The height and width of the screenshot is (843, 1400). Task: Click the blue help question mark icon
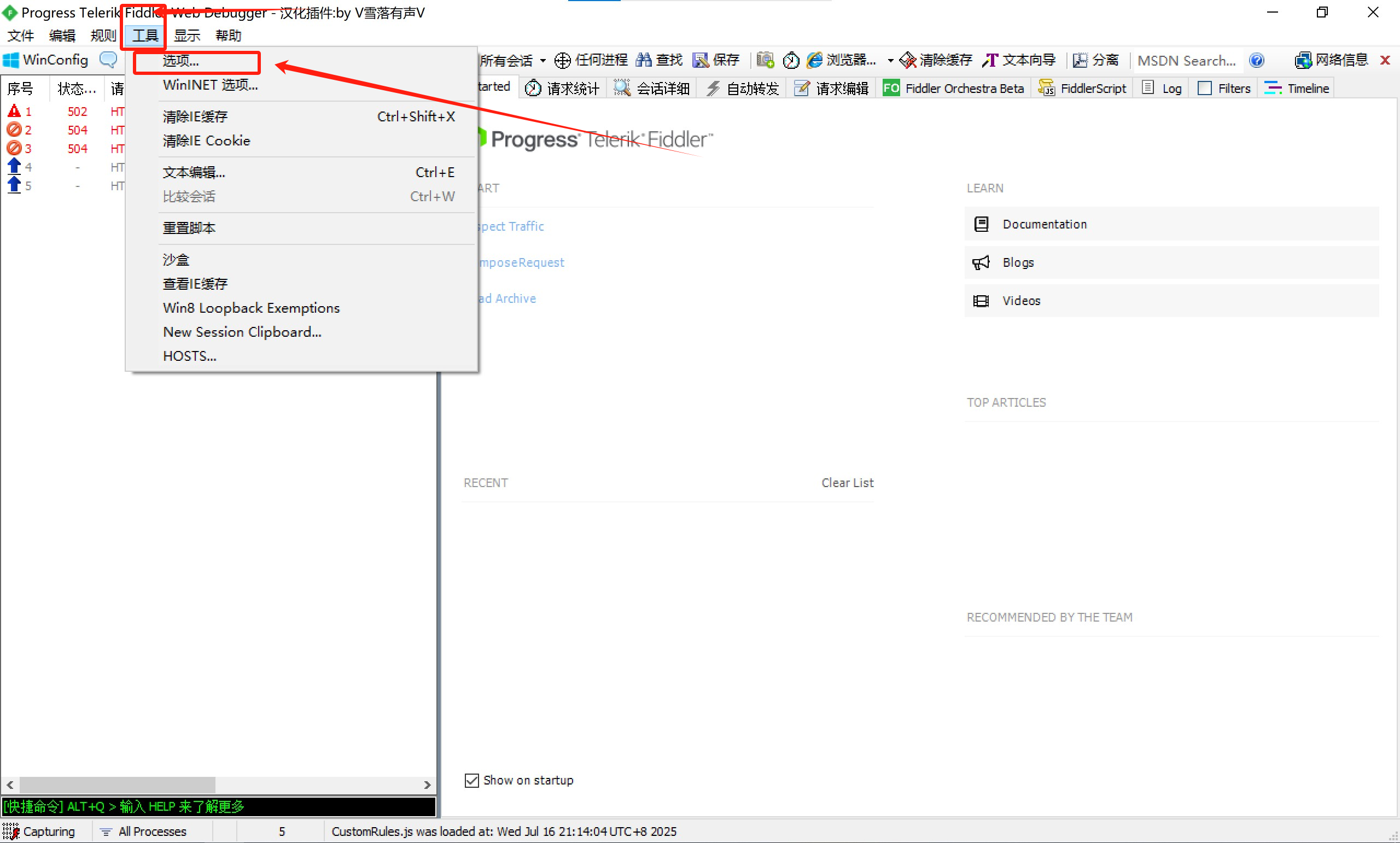(x=1257, y=60)
